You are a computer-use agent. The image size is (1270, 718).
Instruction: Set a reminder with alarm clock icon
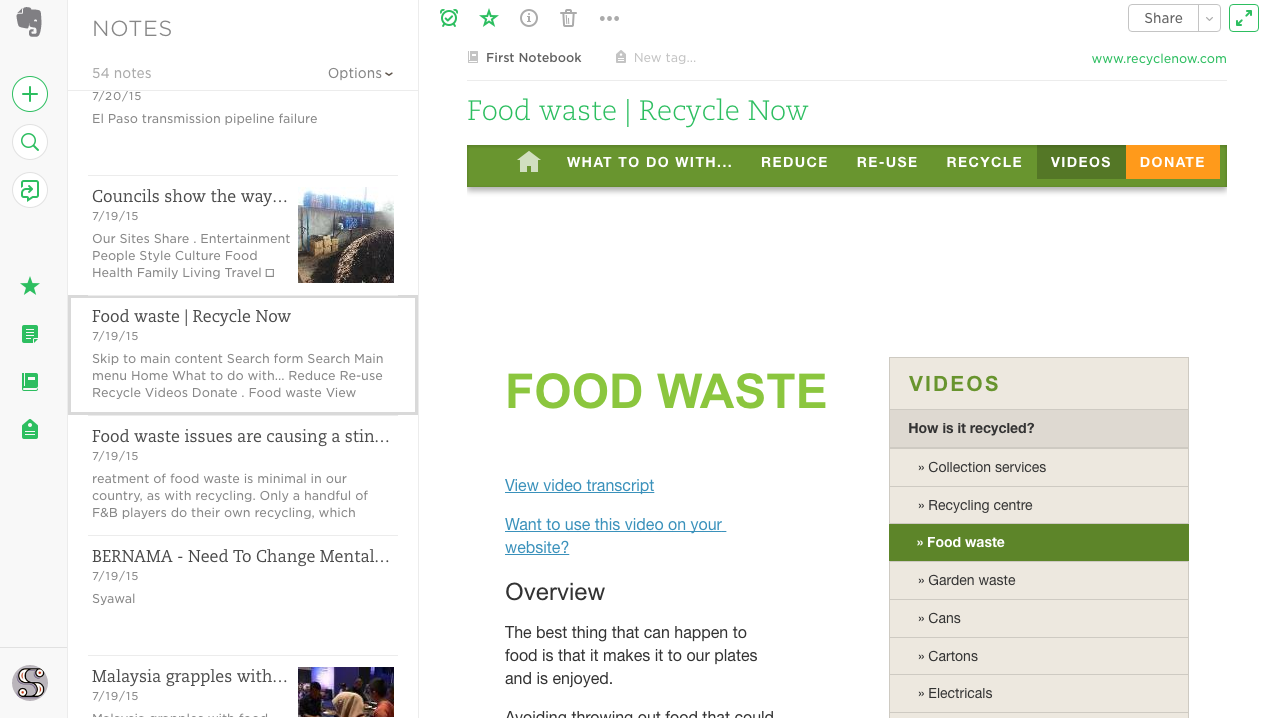(x=449, y=18)
